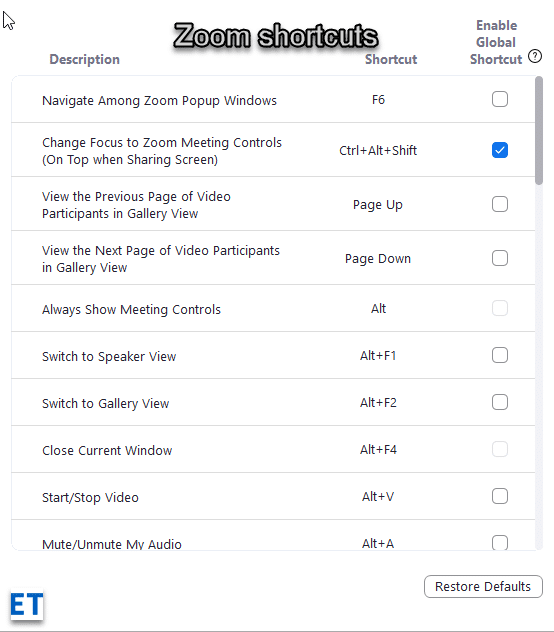554x632 pixels.
Task: Click the shortcuts list vertical scrollbar thumb
Action: pyautogui.click(x=539, y=131)
